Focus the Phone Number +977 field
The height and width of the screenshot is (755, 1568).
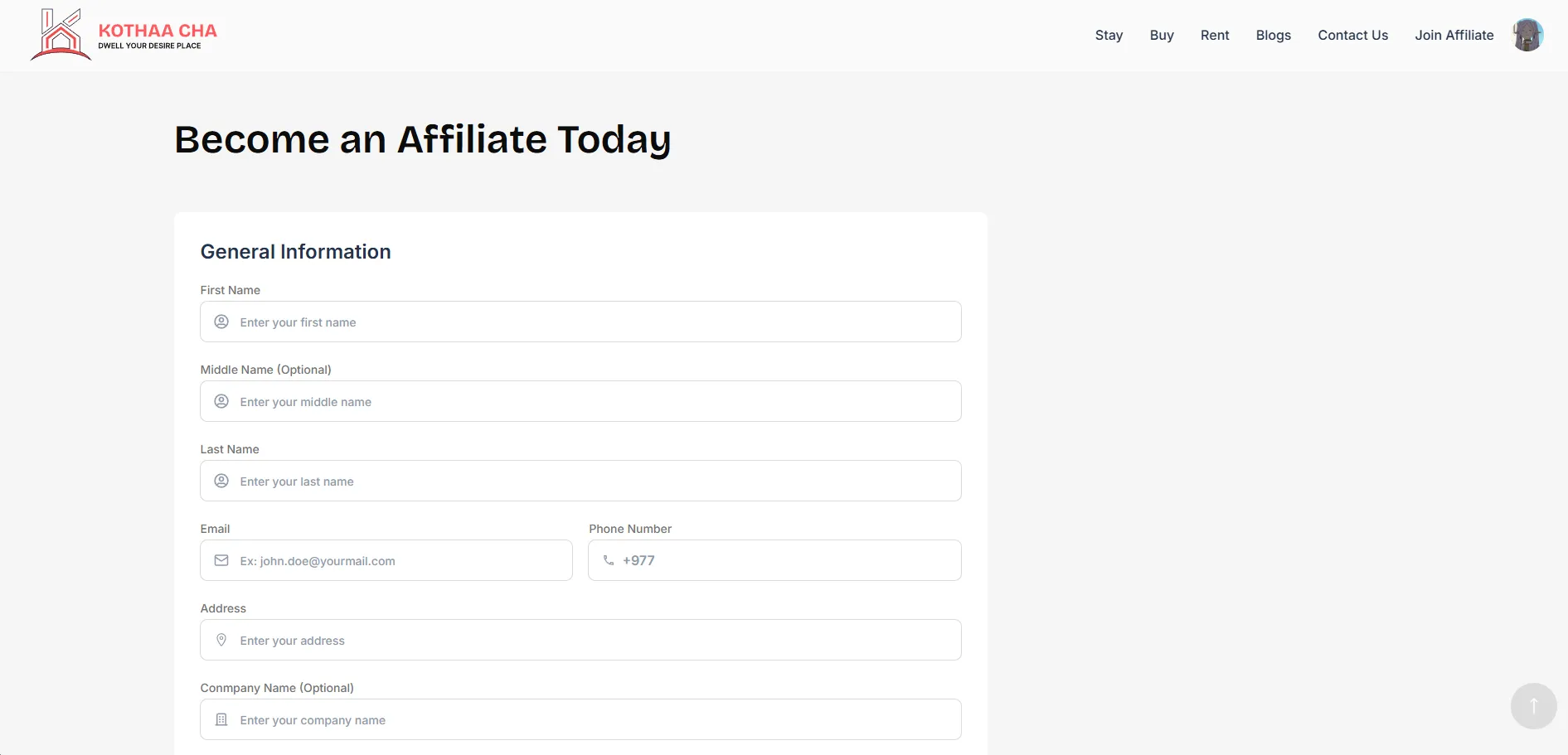click(774, 560)
